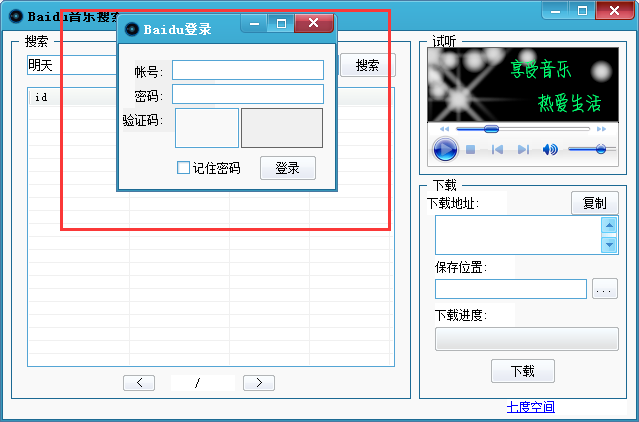Focus the 帐号 account input field
Image resolution: width=639 pixels, height=422 pixels.
click(x=248, y=70)
